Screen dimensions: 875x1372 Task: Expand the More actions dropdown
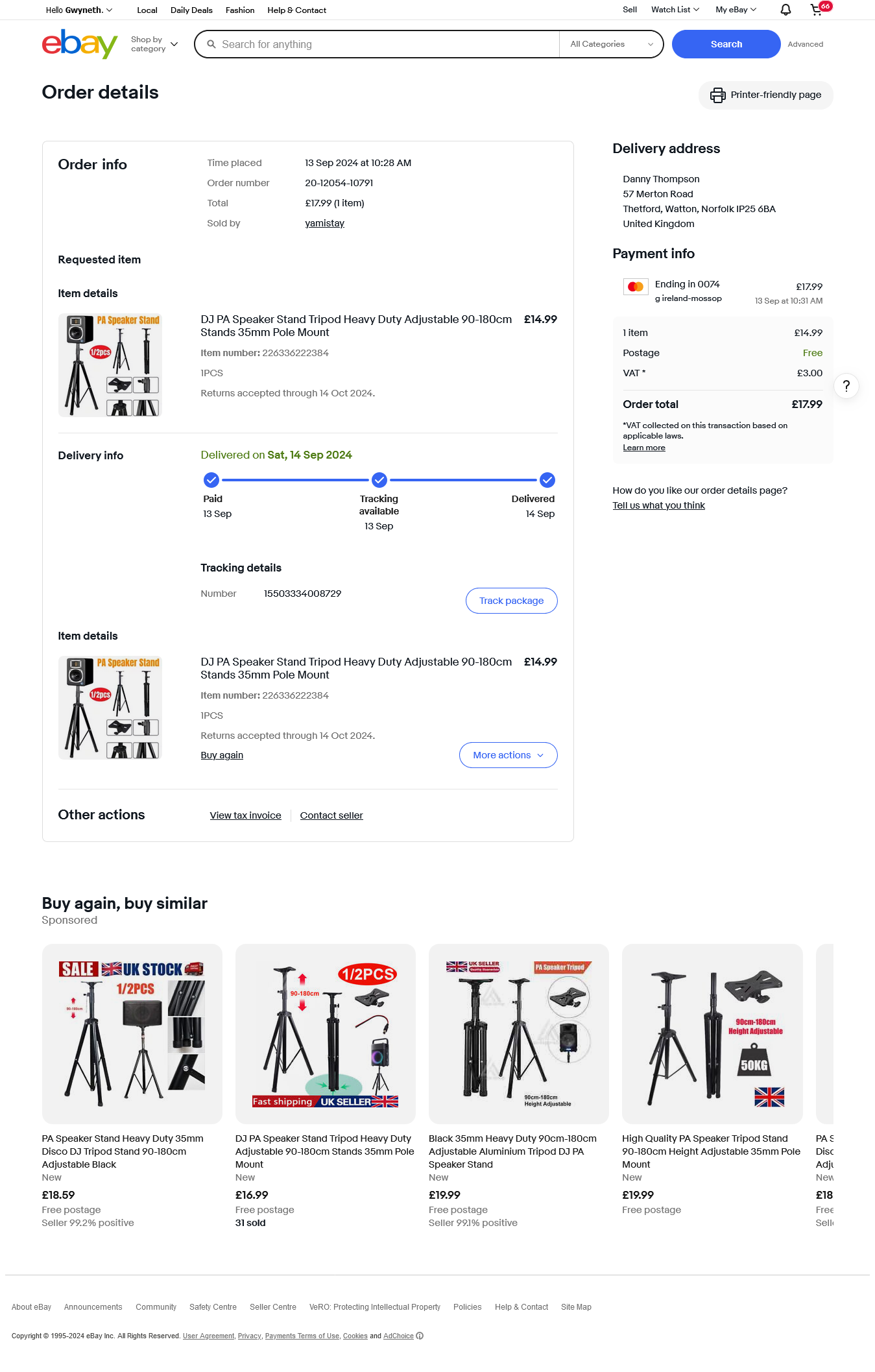pos(508,755)
